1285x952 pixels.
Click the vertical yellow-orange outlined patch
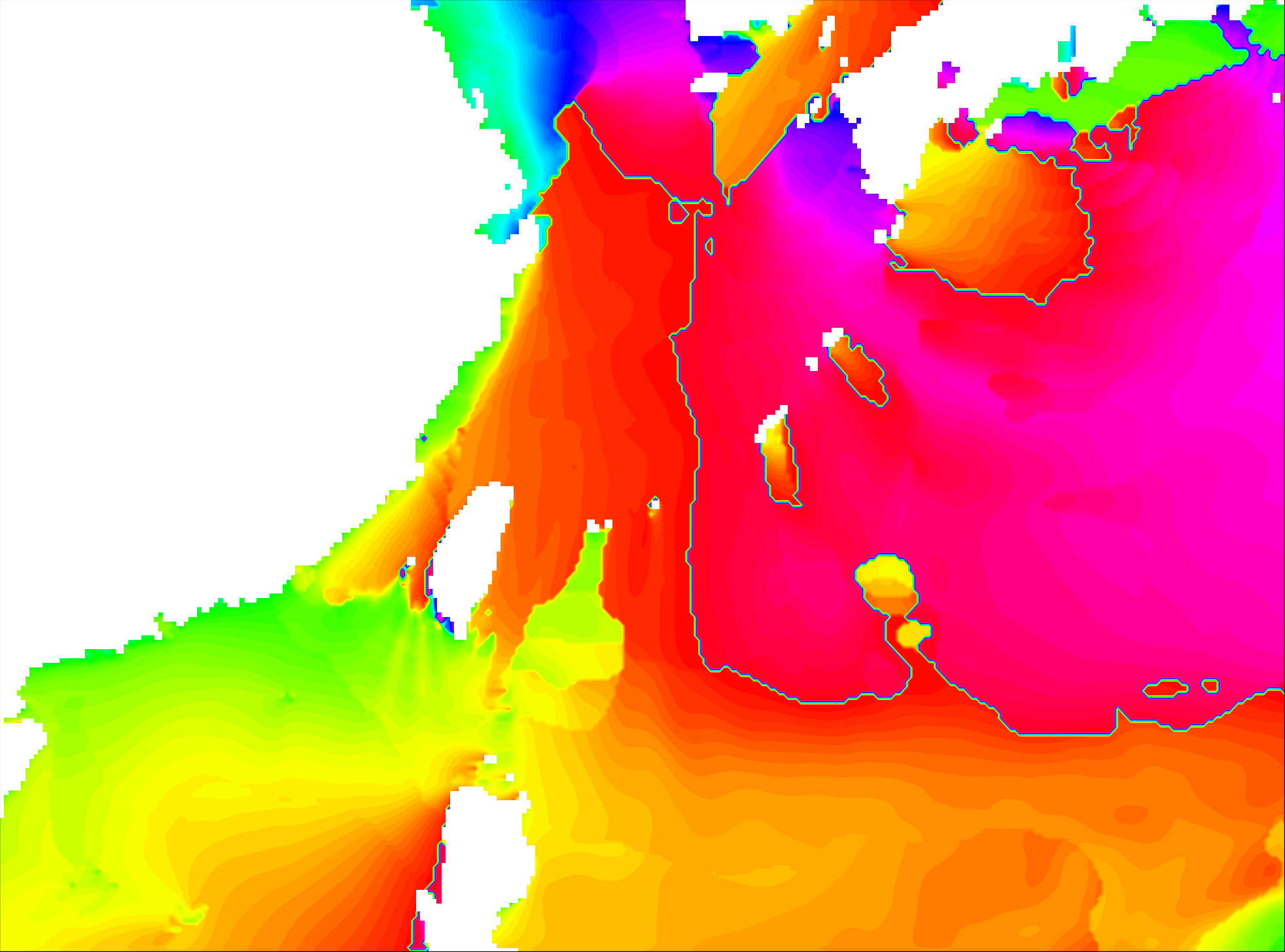781,463
